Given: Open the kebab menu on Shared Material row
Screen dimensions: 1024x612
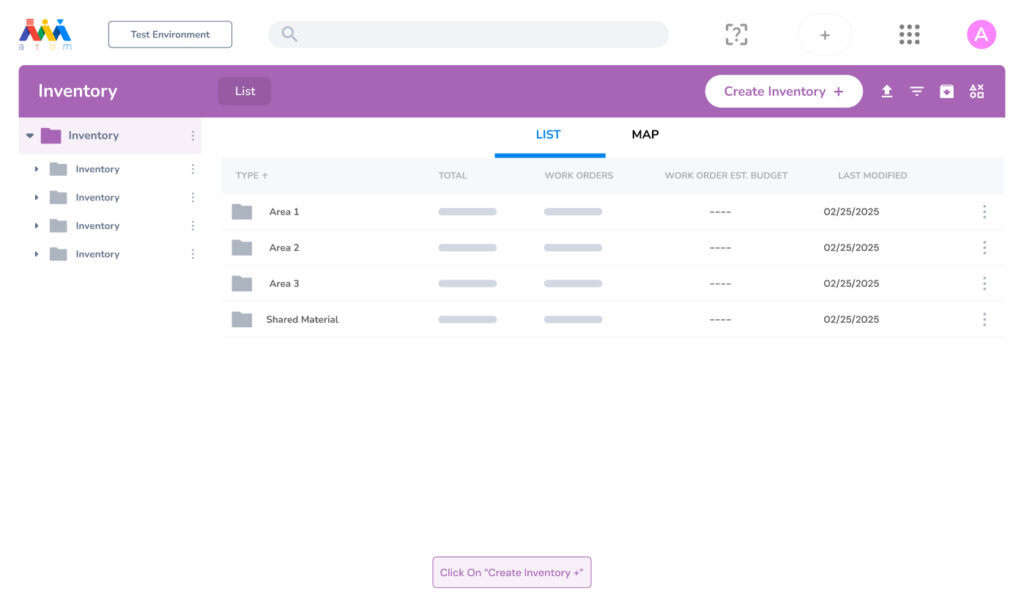Looking at the screenshot, I should pos(984,319).
